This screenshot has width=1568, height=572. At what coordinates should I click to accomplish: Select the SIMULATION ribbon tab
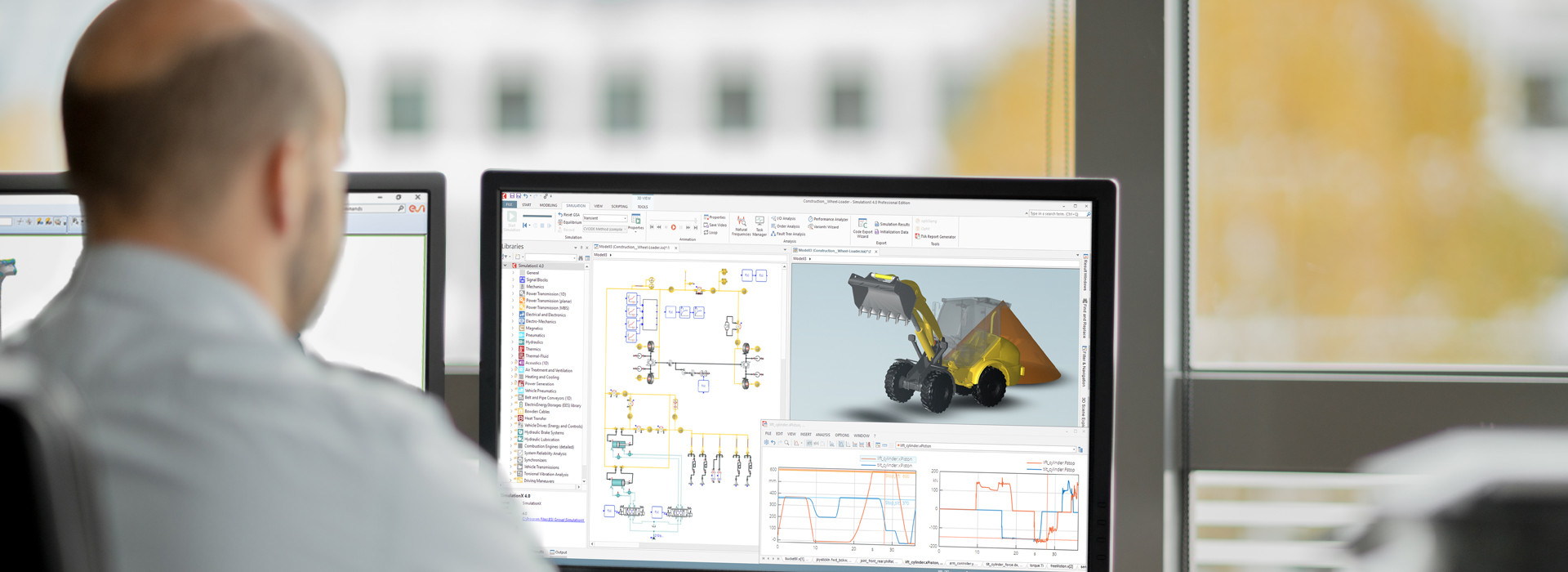(576, 206)
